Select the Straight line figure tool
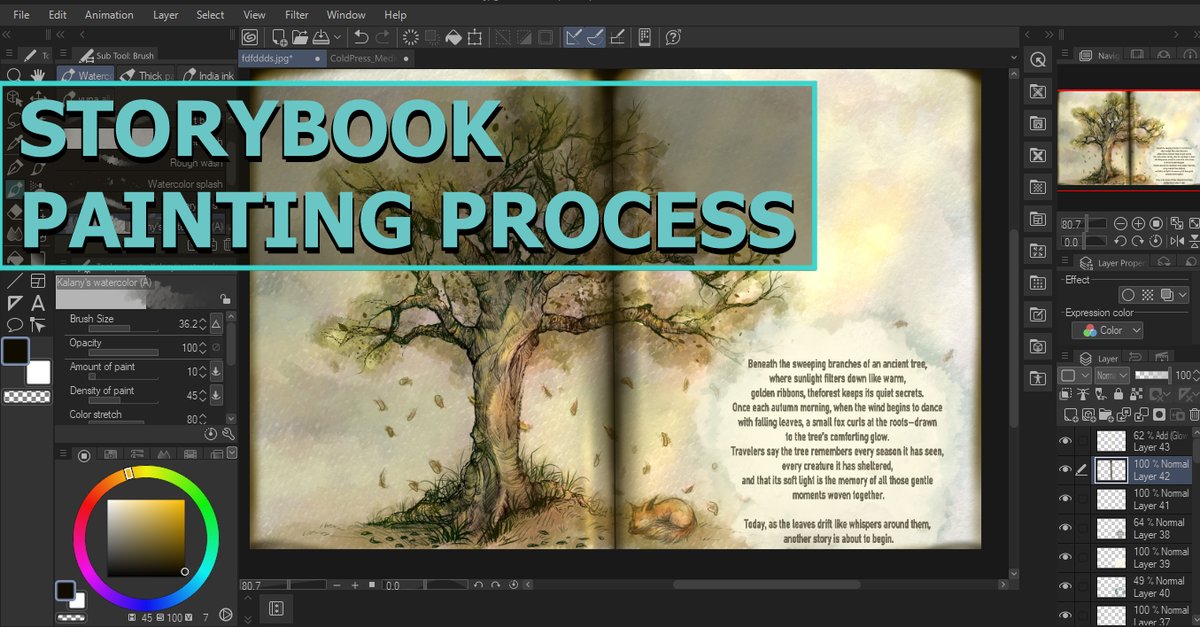1200x627 pixels. point(14,282)
